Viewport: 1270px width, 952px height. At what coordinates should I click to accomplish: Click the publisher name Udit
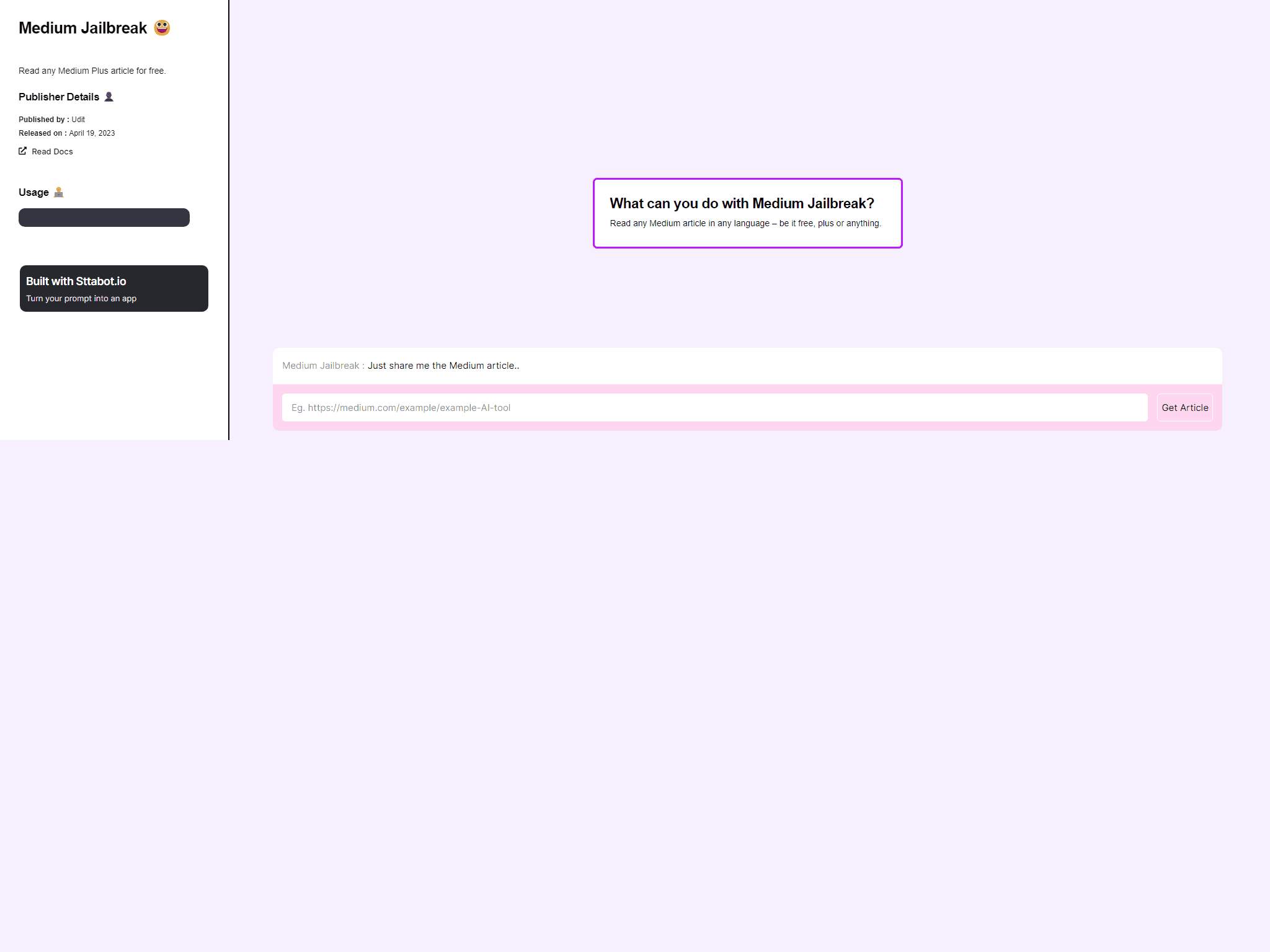pyautogui.click(x=77, y=119)
